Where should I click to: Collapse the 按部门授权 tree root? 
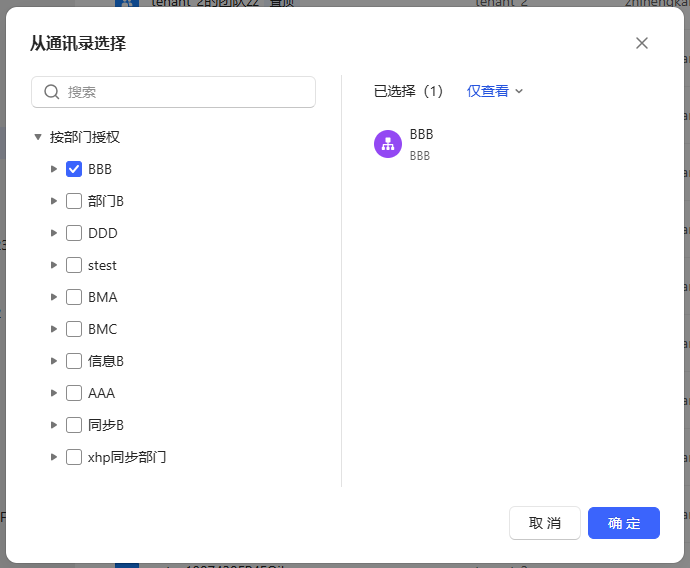tap(38, 137)
